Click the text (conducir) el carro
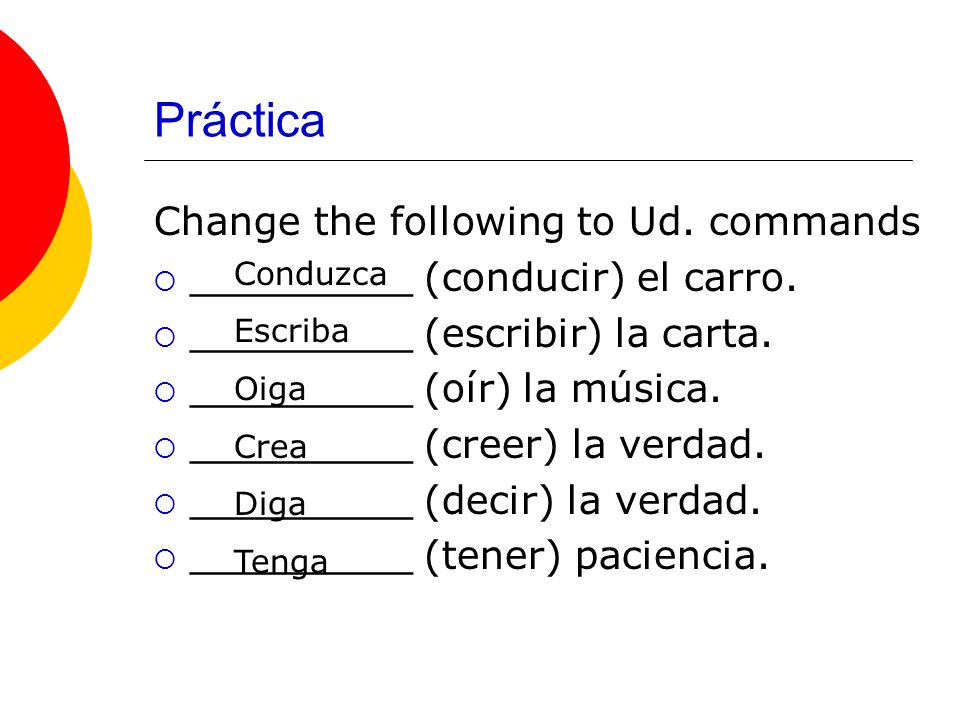Screen dimensions: 960x720 click(x=610, y=279)
